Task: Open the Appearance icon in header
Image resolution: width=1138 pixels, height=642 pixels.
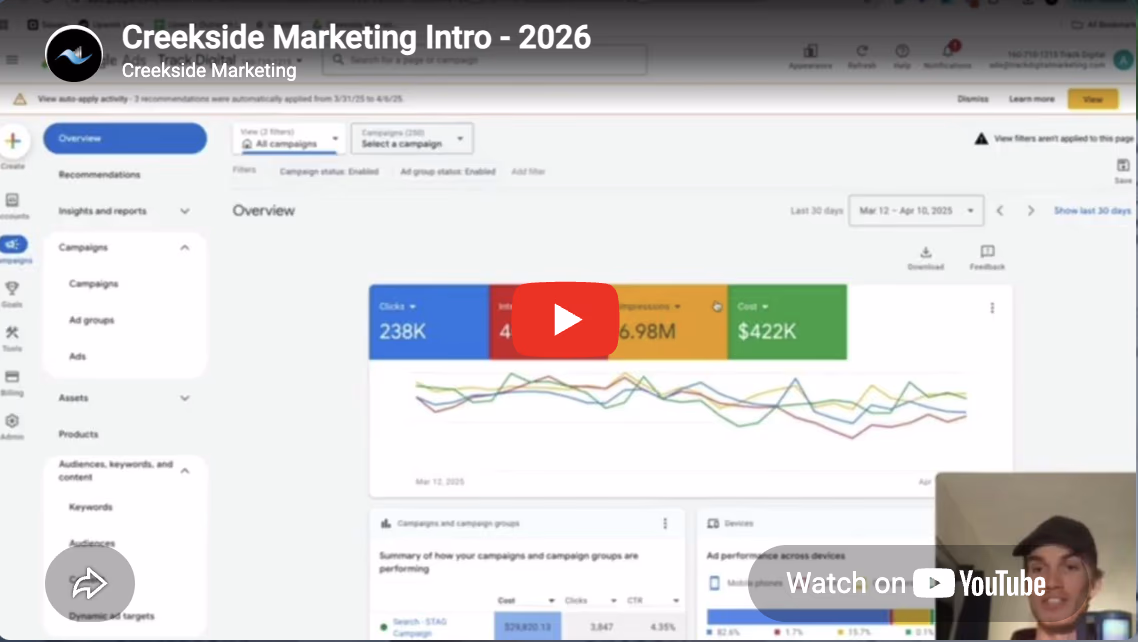Action: pos(811,52)
